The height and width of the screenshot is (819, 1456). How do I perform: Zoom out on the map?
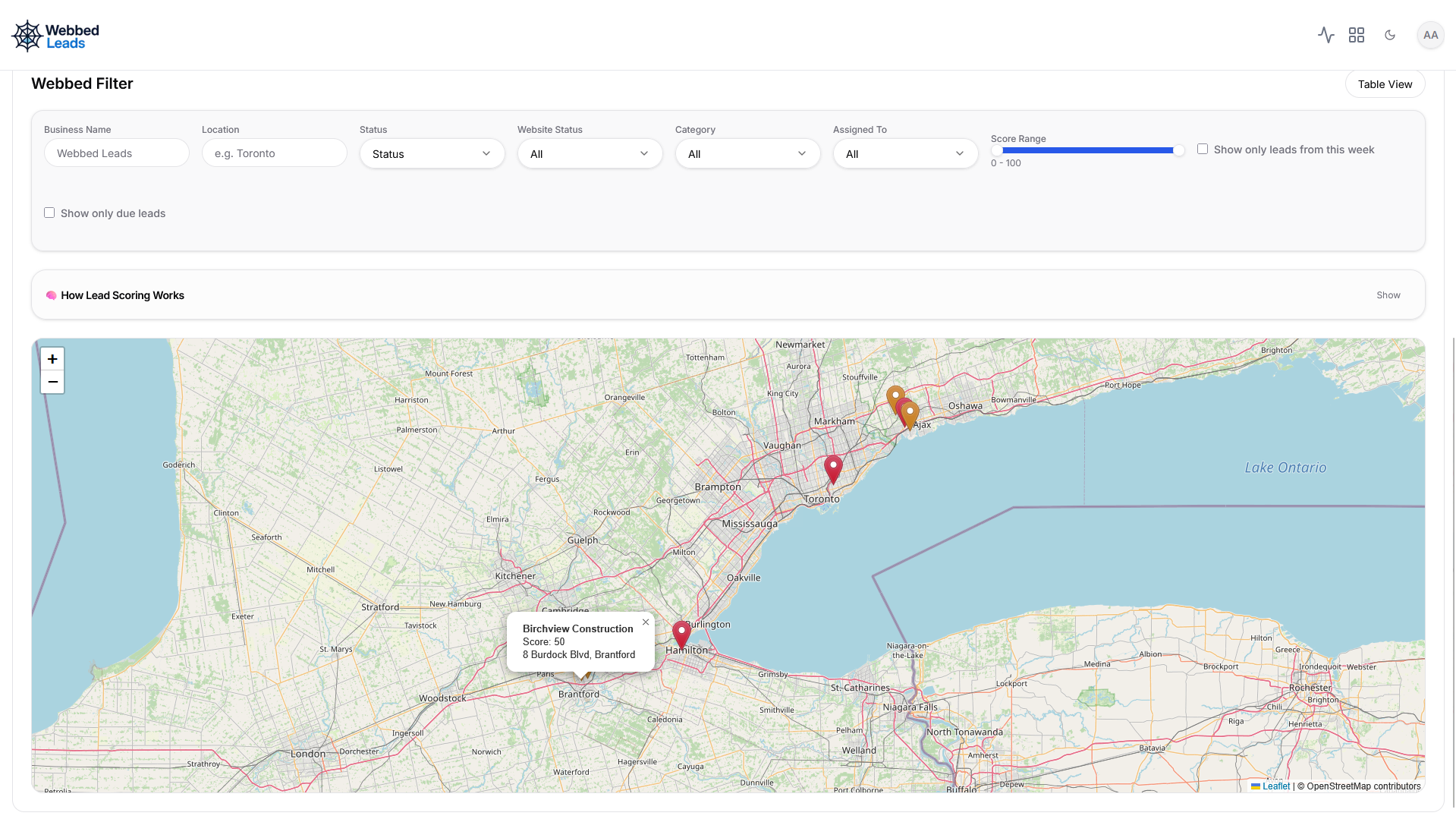pos(52,382)
